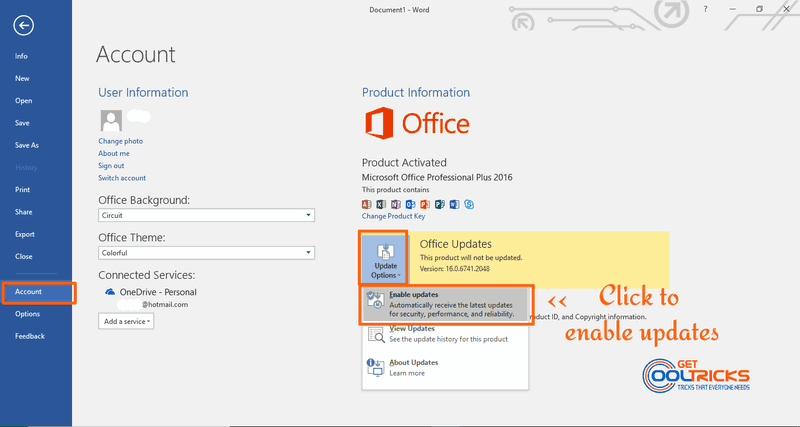Click Microsoft Office Professional Plus 2016 text
The image size is (800, 427).
(x=437, y=178)
